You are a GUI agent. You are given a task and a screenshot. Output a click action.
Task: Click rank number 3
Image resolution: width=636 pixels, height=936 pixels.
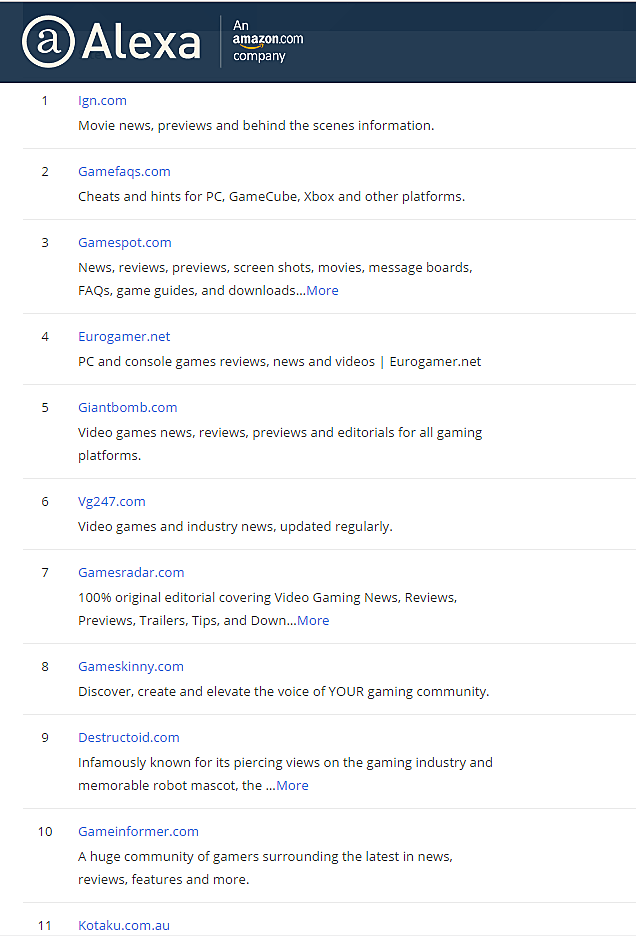click(45, 243)
